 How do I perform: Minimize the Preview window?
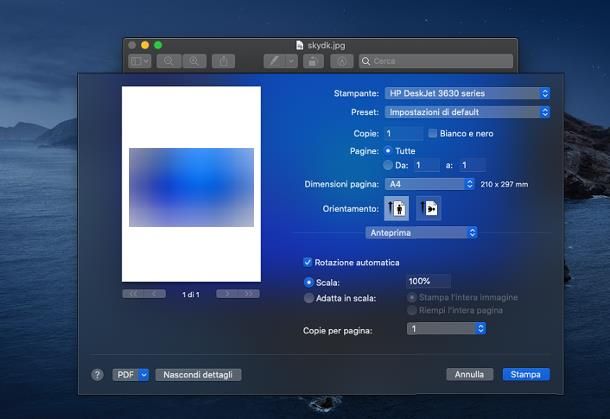pos(145,45)
